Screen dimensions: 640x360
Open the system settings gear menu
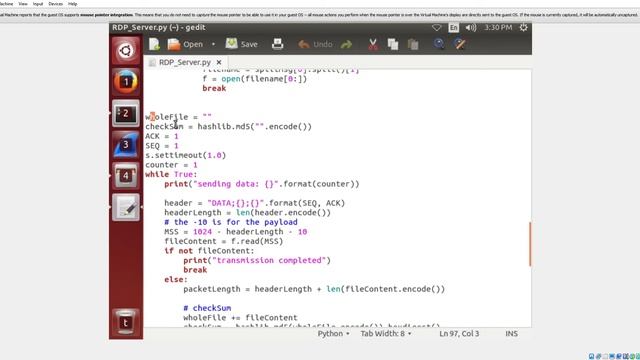pos(523,27)
